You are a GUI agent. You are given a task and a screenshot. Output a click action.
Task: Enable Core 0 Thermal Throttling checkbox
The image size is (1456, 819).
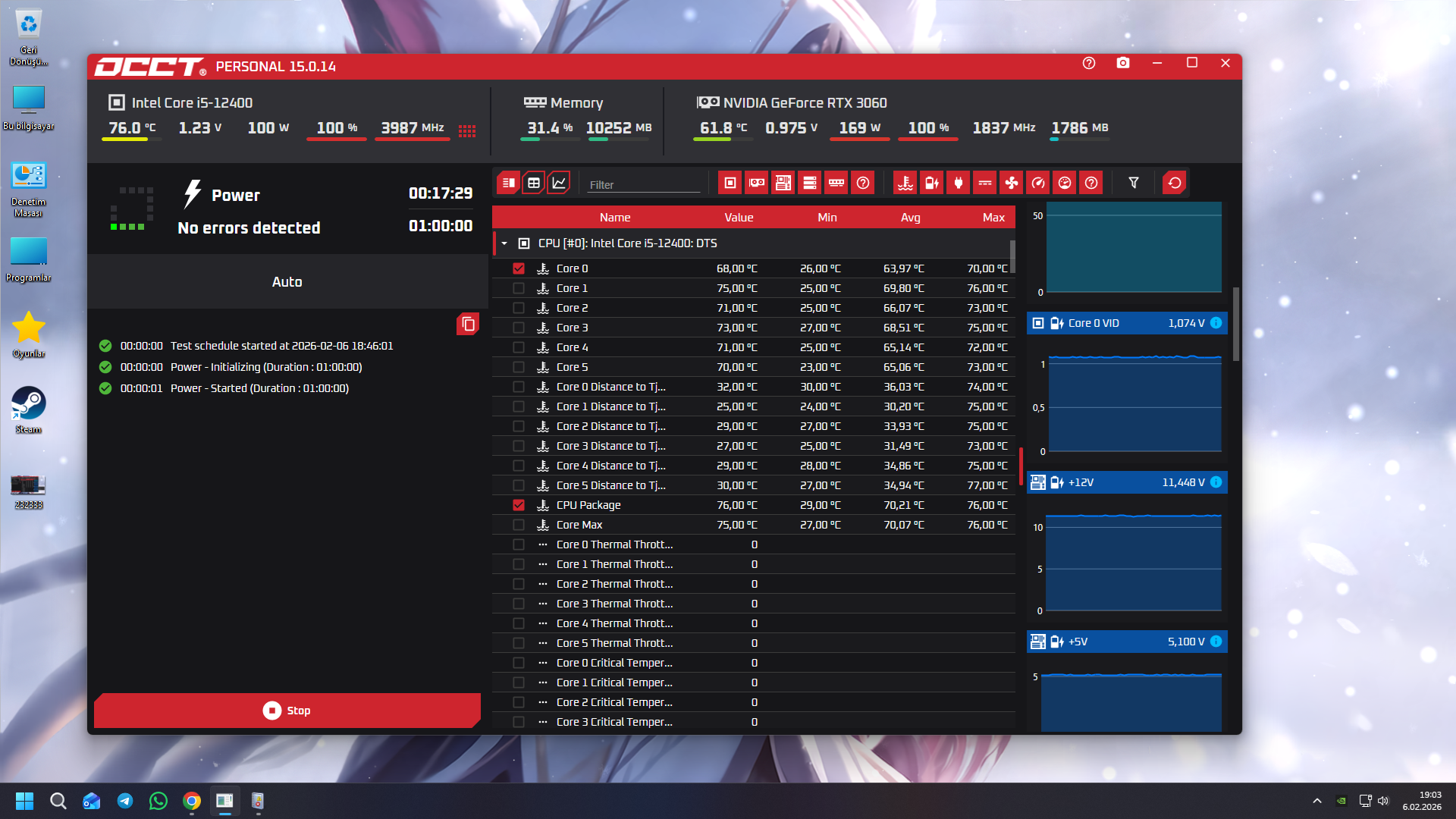tap(519, 544)
